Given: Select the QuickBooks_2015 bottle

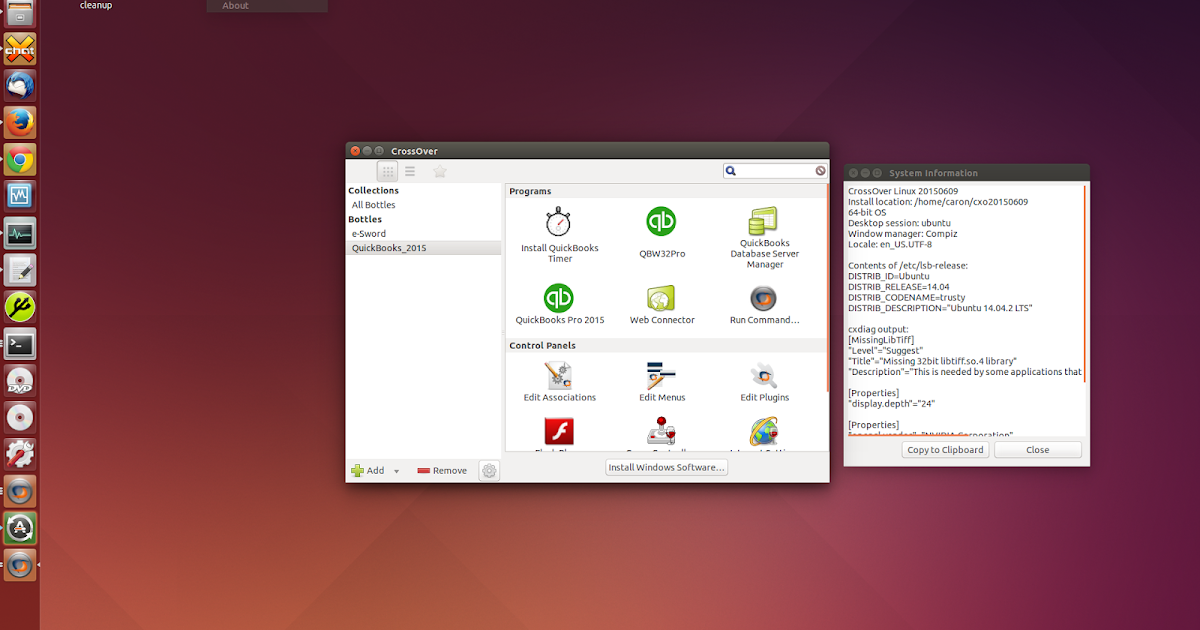Looking at the screenshot, I should click(x=423, y=247).
